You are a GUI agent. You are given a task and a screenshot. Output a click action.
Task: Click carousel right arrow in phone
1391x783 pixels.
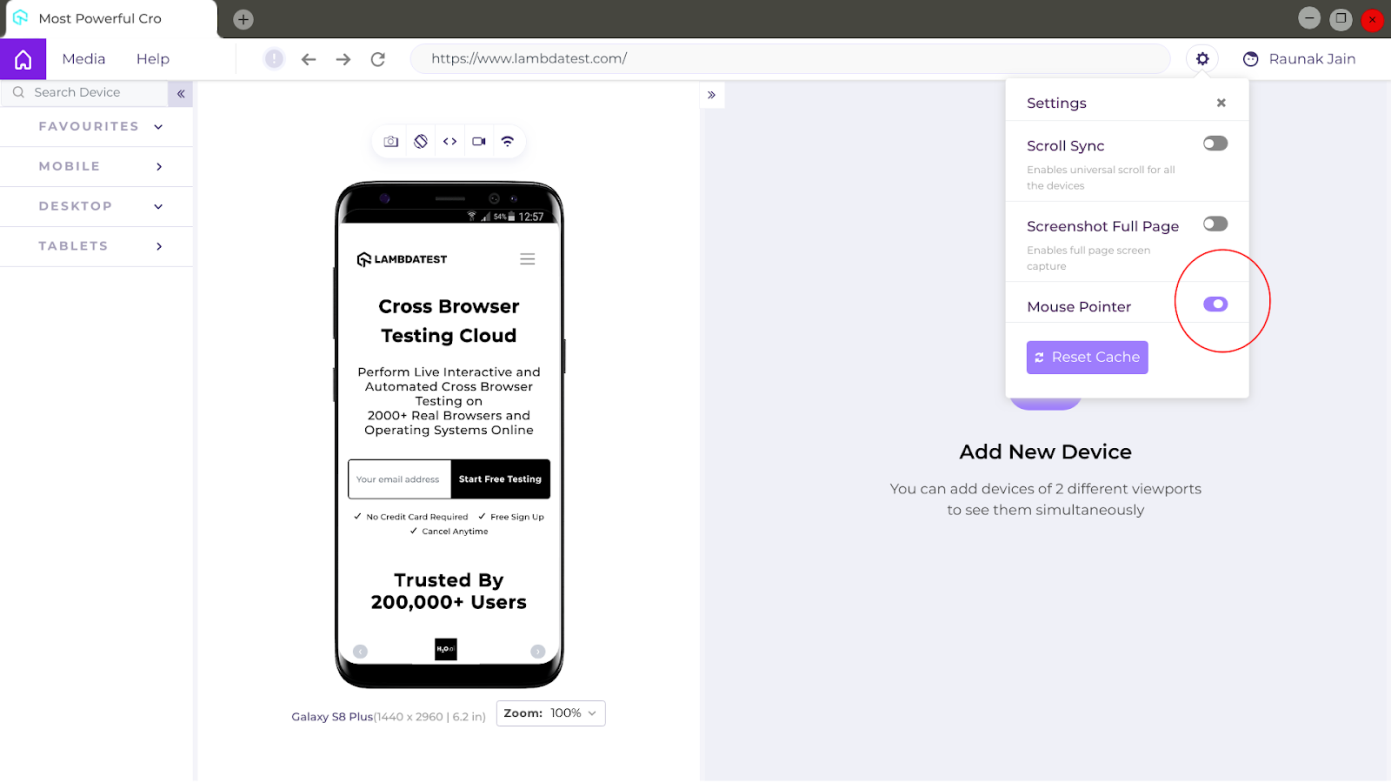tap(537, 651)
